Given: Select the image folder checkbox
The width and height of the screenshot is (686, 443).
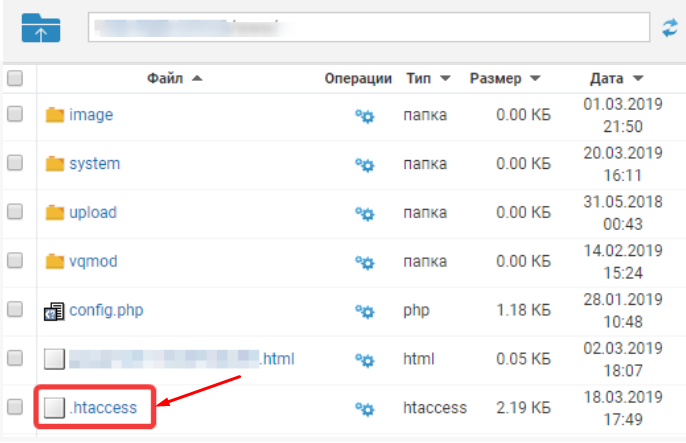Looking at the screenshot, I should click(15, 114).
